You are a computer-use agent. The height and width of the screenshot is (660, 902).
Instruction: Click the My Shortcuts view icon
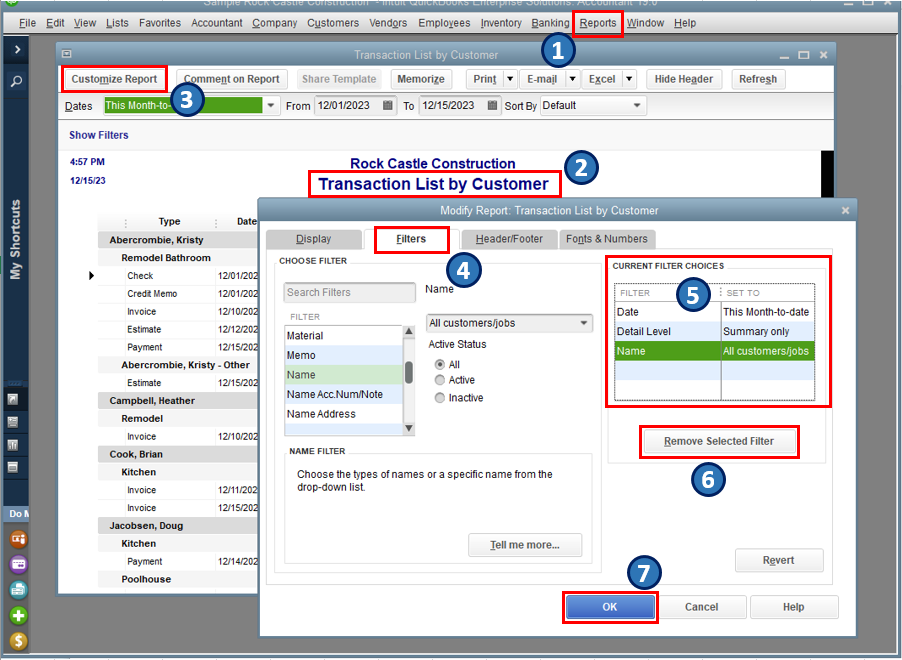13,399
